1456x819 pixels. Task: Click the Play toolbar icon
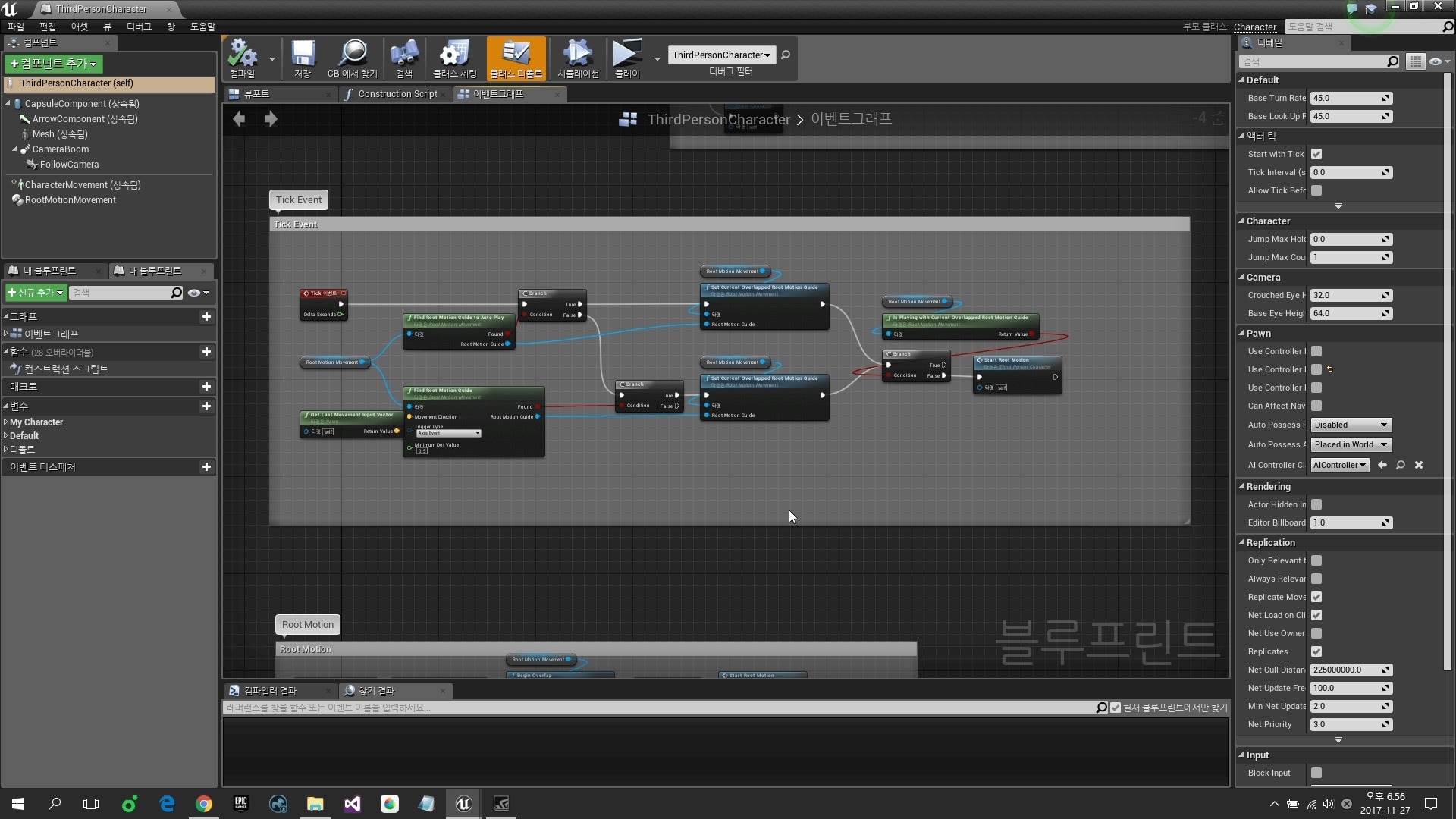[x=627, y=54]
